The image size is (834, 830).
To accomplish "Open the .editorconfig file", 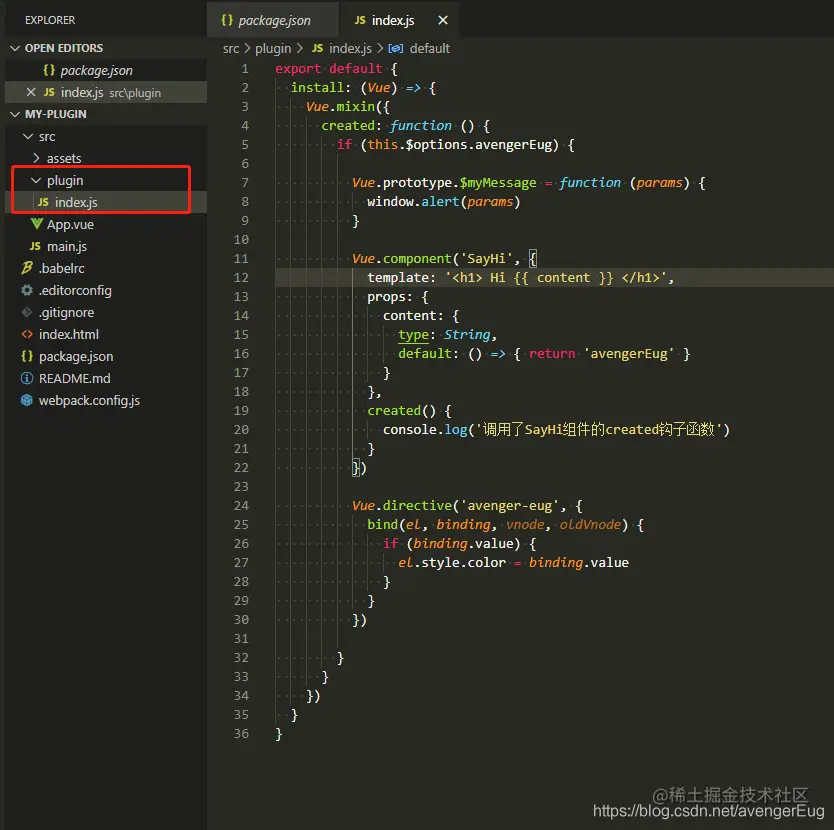I will (x=106, y=290).
